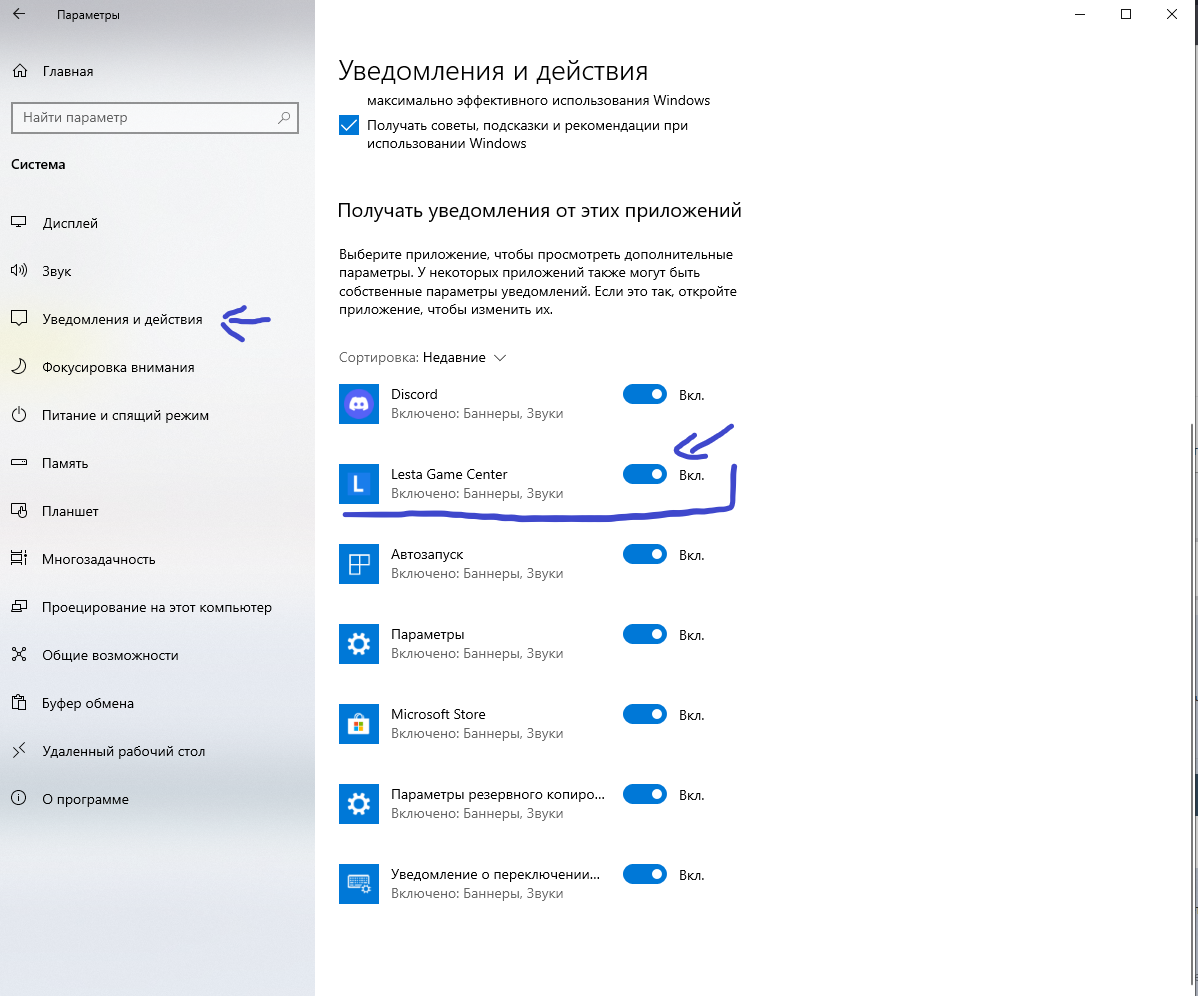1198x996 pixels.
Task: Turn off Уведомление о переключении toggle
Action: coord(645,875)
